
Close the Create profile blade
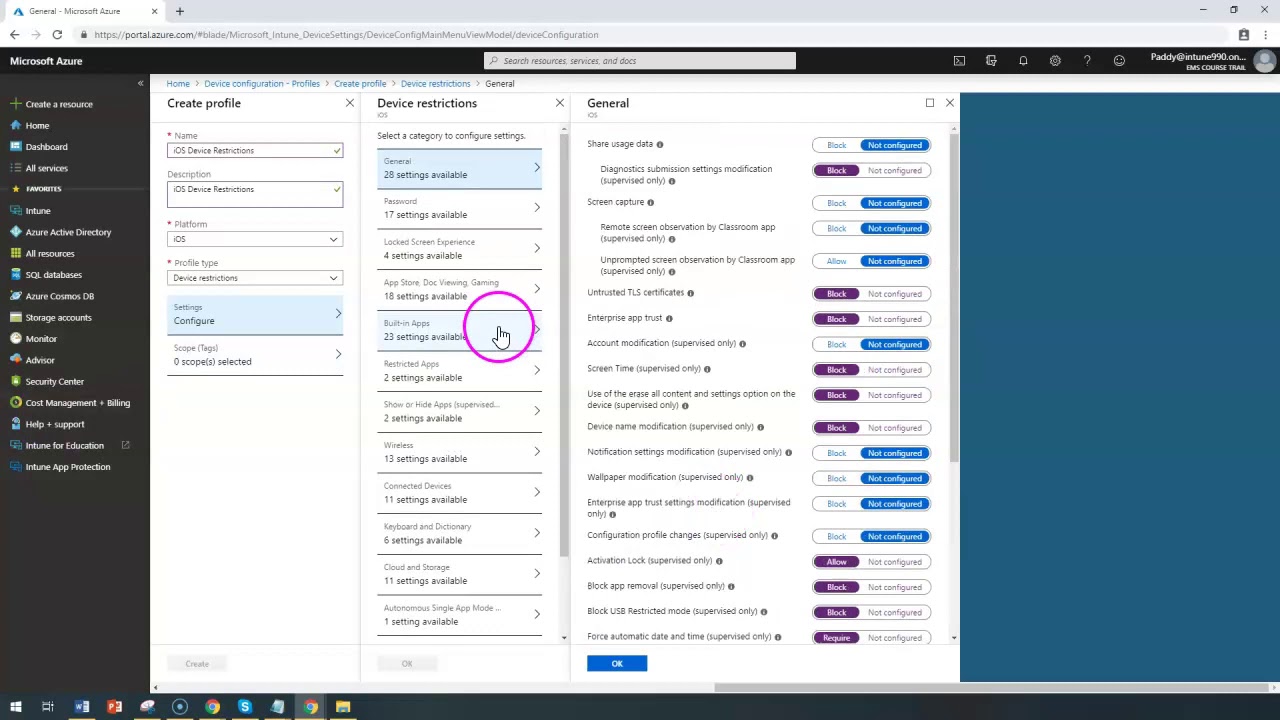[350, 103]
